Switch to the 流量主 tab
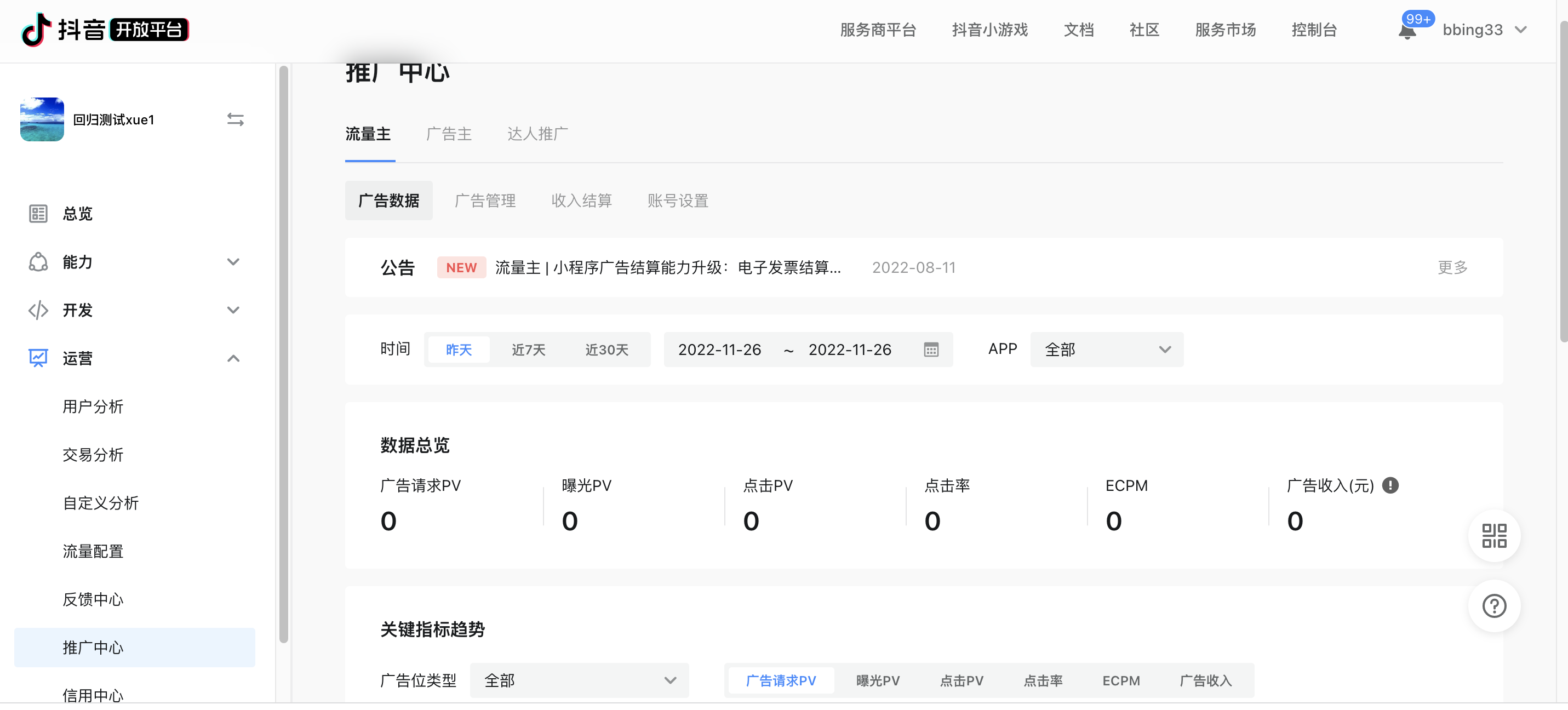Screen dimensions: 1568x710 368,134
